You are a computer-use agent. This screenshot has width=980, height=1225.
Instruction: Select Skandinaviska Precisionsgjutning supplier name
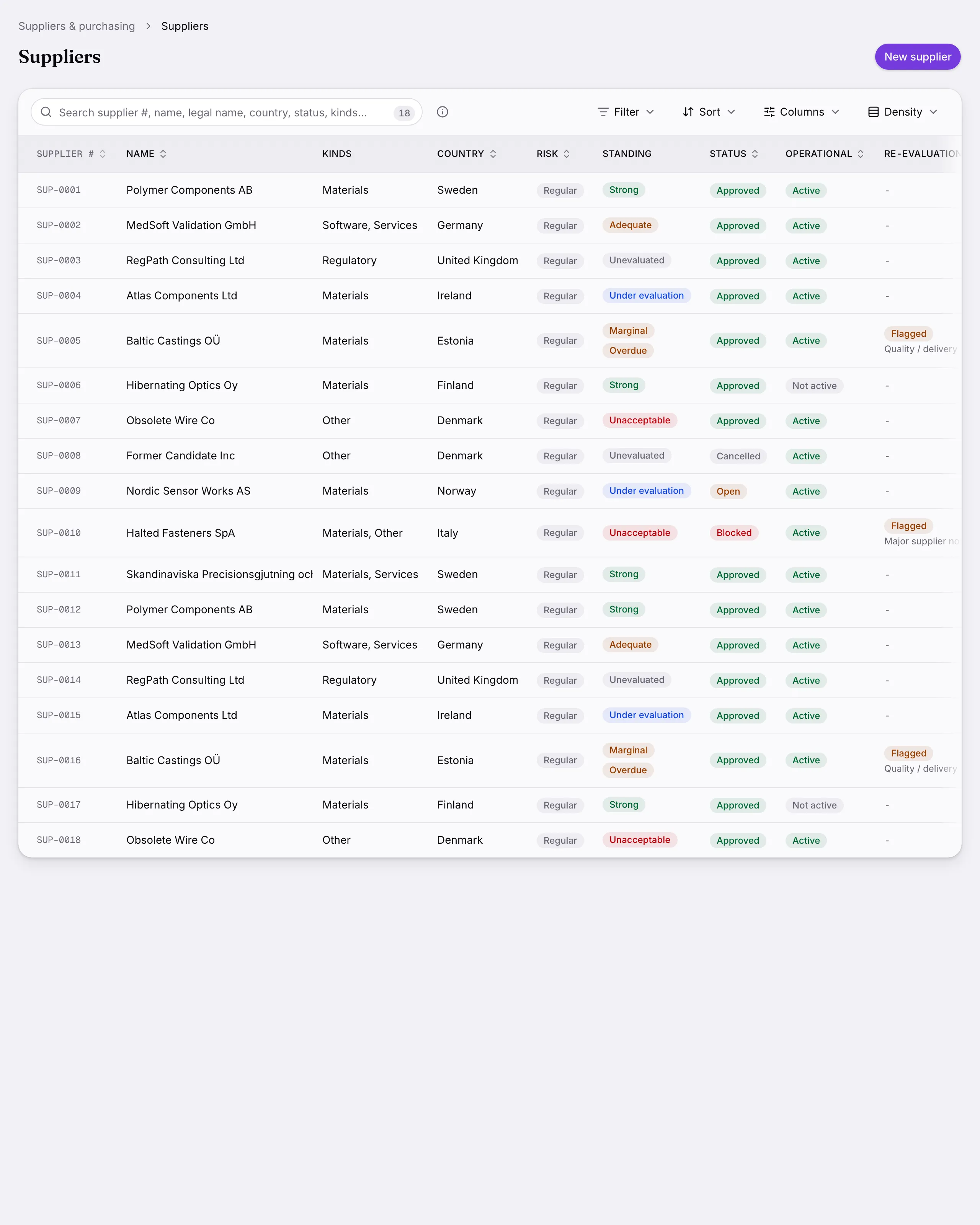[x=219, y=575]
